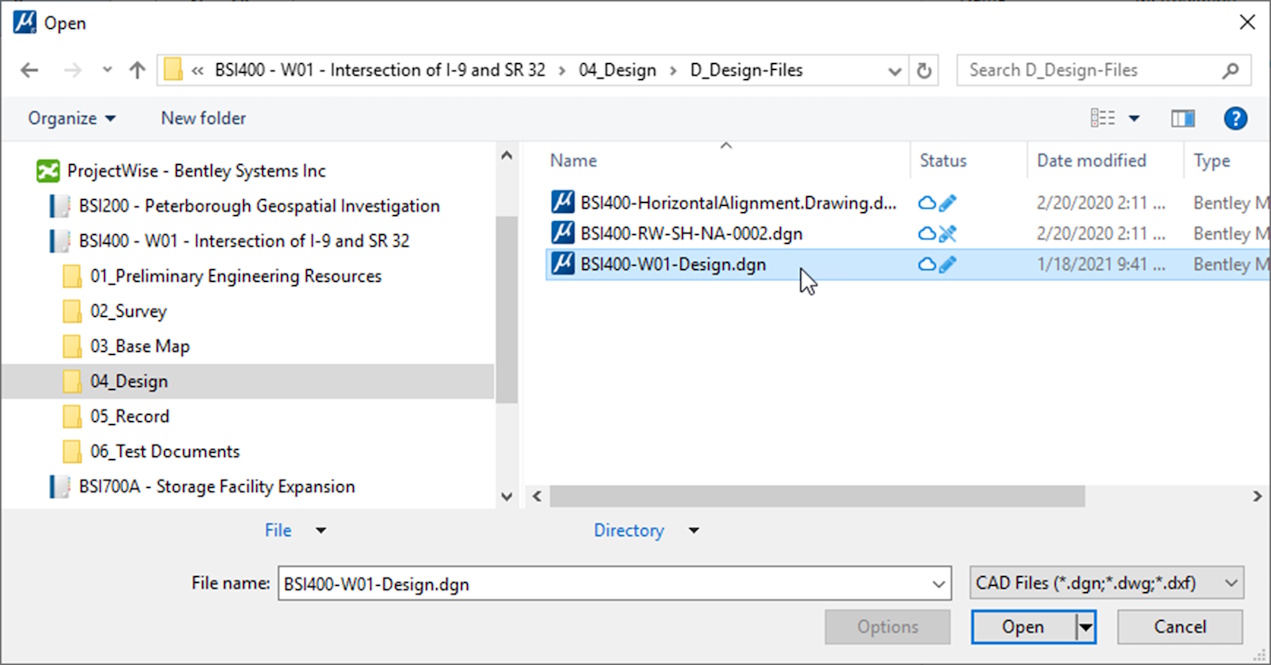Click the view mode details icon
The width and height of the screenshot is (1271, 665).
pyautogui.click(x=1104, y=118)
